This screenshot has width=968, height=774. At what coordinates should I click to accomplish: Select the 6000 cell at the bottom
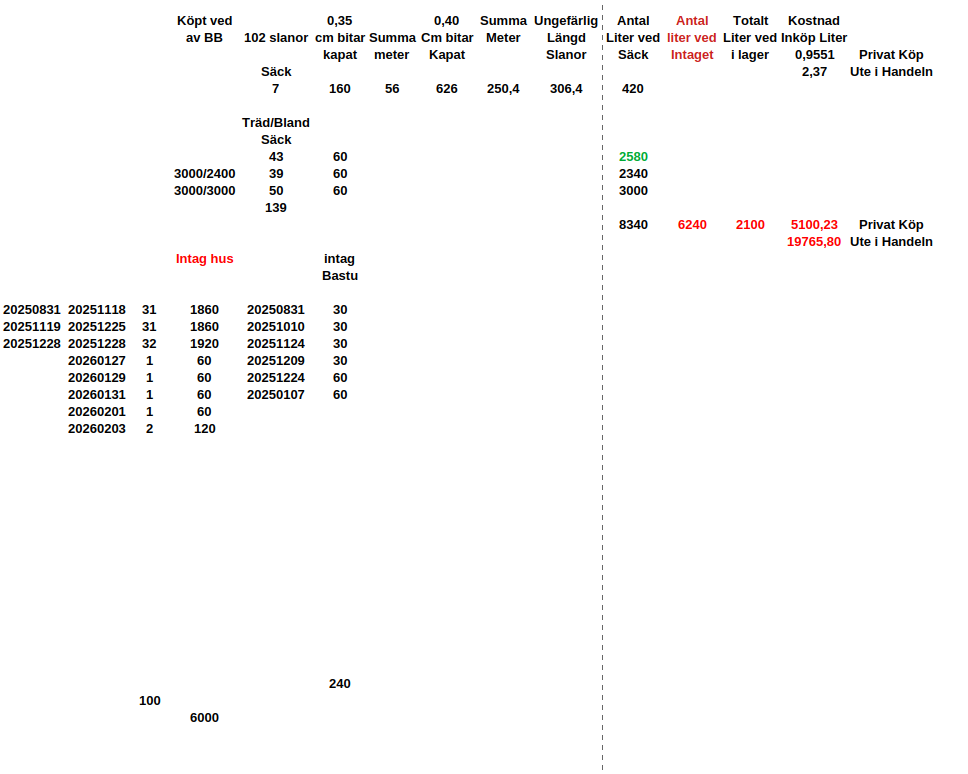pyautogui.click(x=204, y=718)
